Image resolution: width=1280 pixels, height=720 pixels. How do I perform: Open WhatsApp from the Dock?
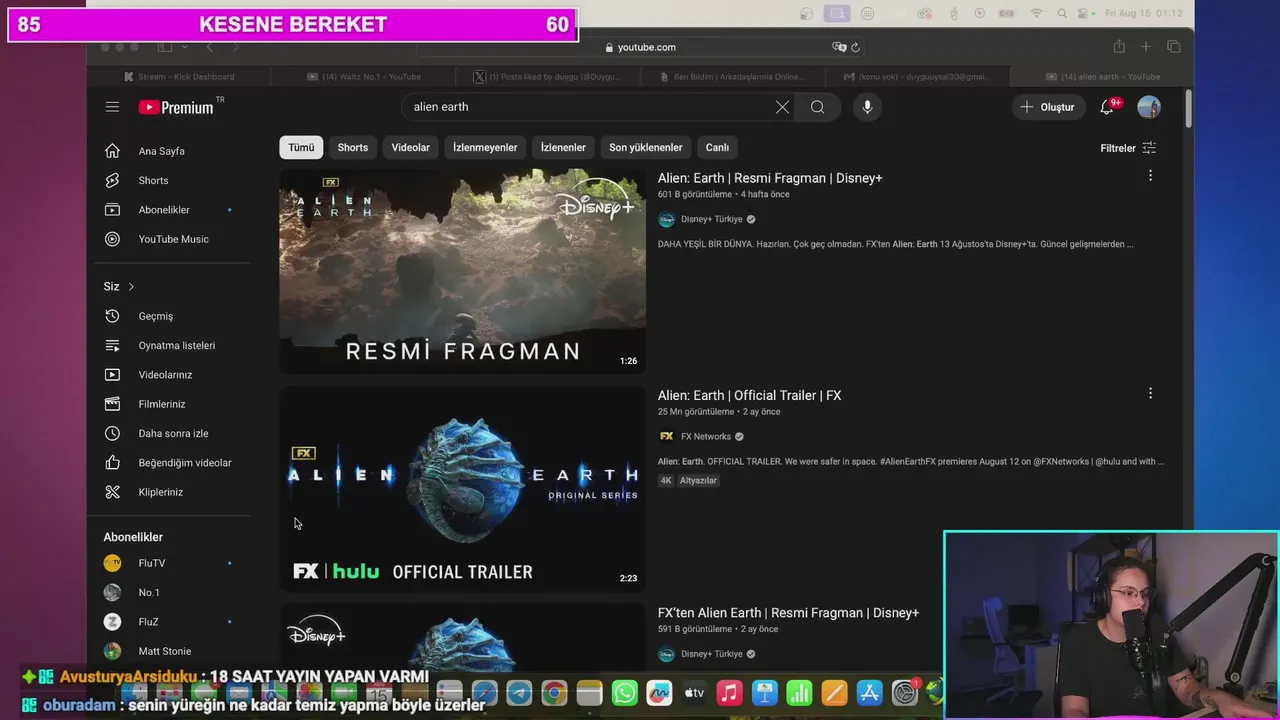(624, 693)
